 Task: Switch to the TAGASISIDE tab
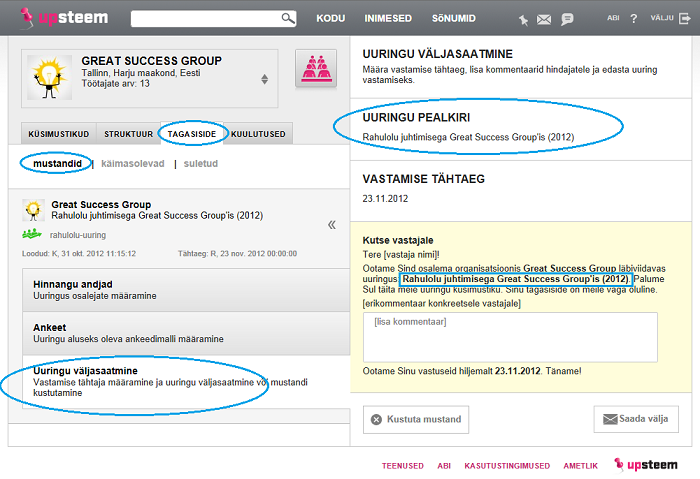(192, 133)
